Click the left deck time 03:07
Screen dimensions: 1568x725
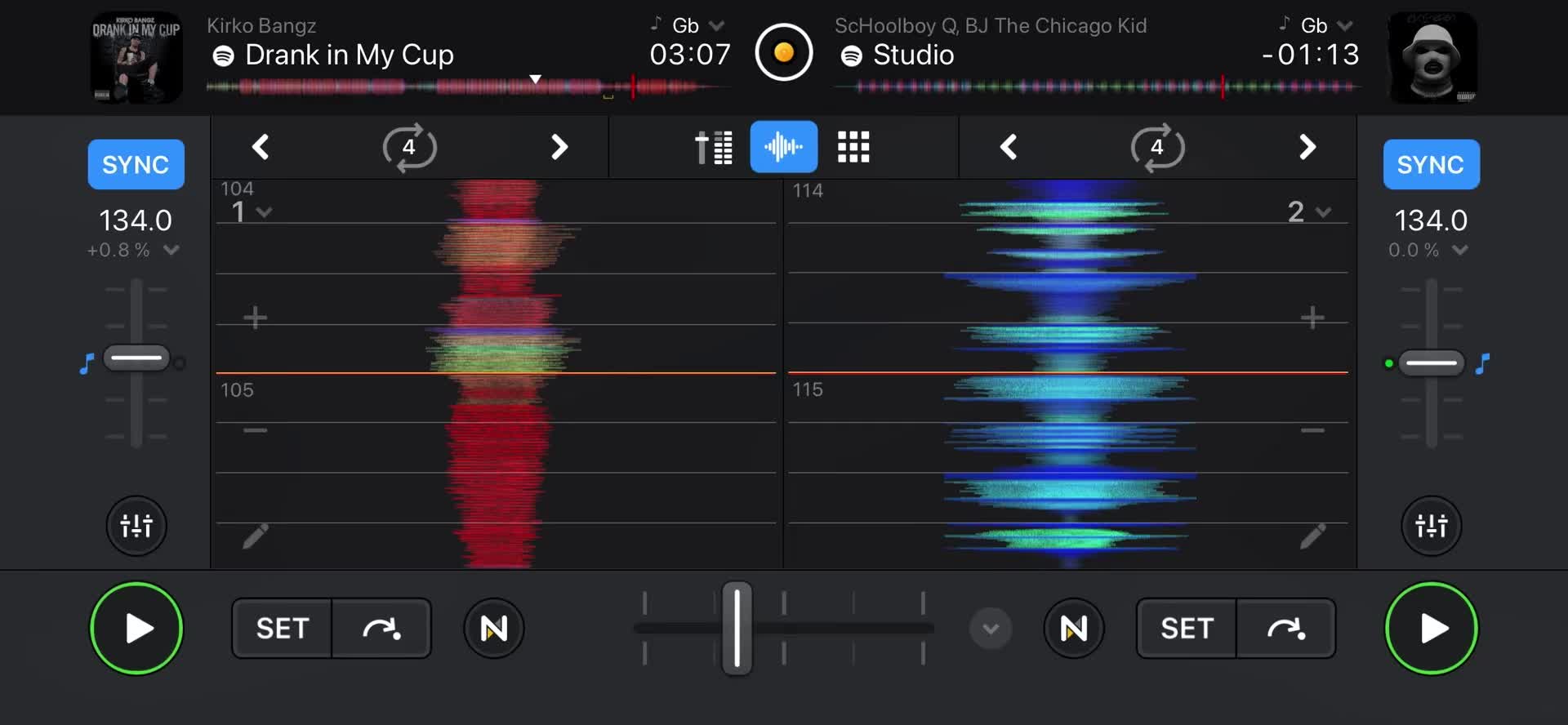click(690, 55)
